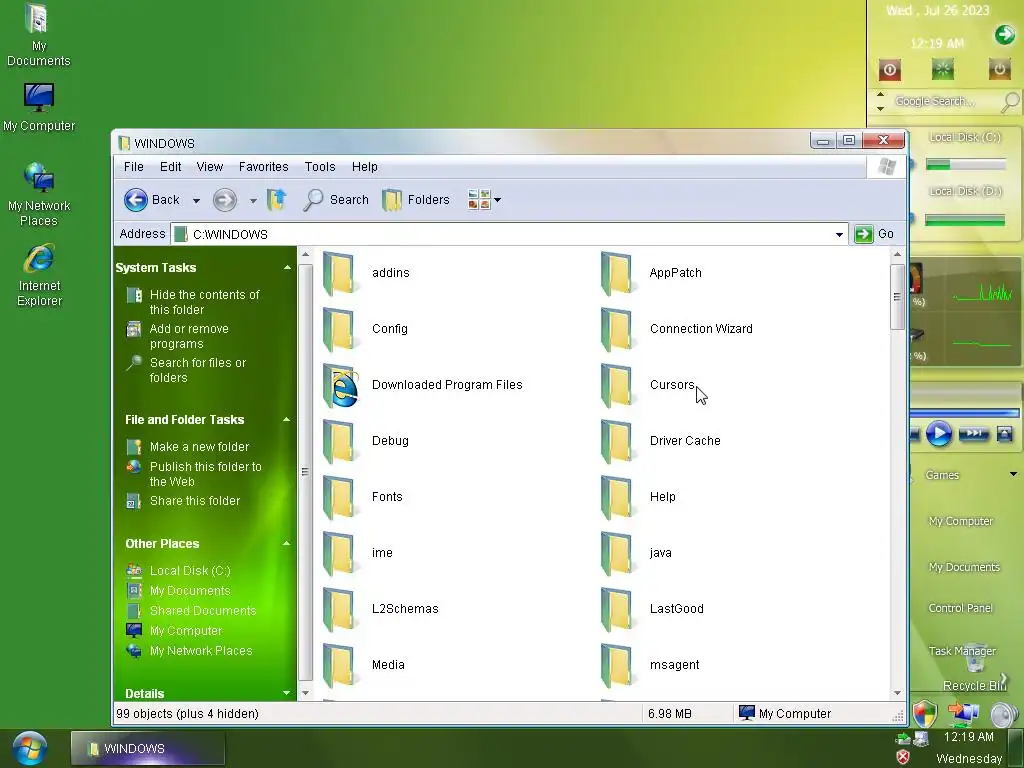1024x768 pixels.
Task: Open My Documents in Other Places
Action: coord(190,591)
